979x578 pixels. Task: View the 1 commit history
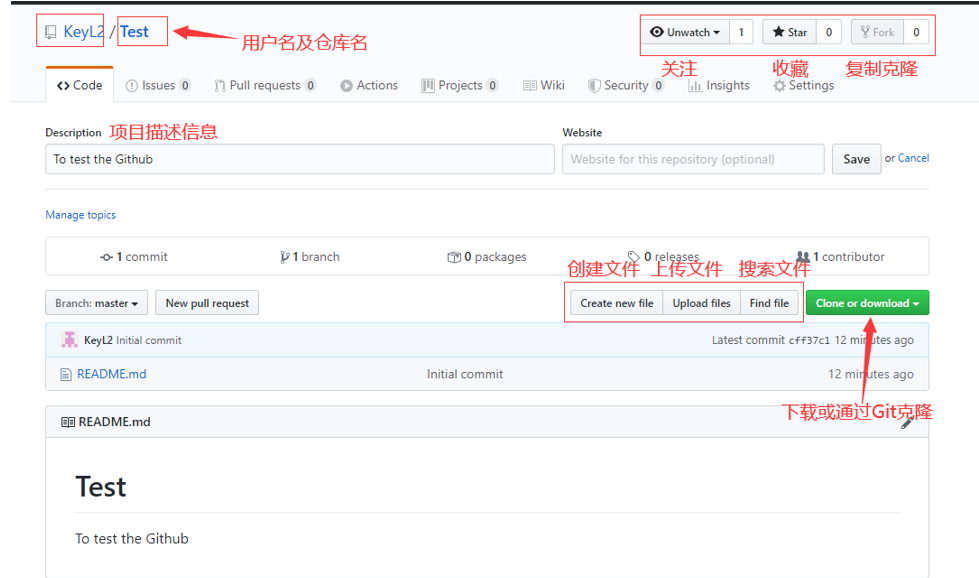click(134, 257)
